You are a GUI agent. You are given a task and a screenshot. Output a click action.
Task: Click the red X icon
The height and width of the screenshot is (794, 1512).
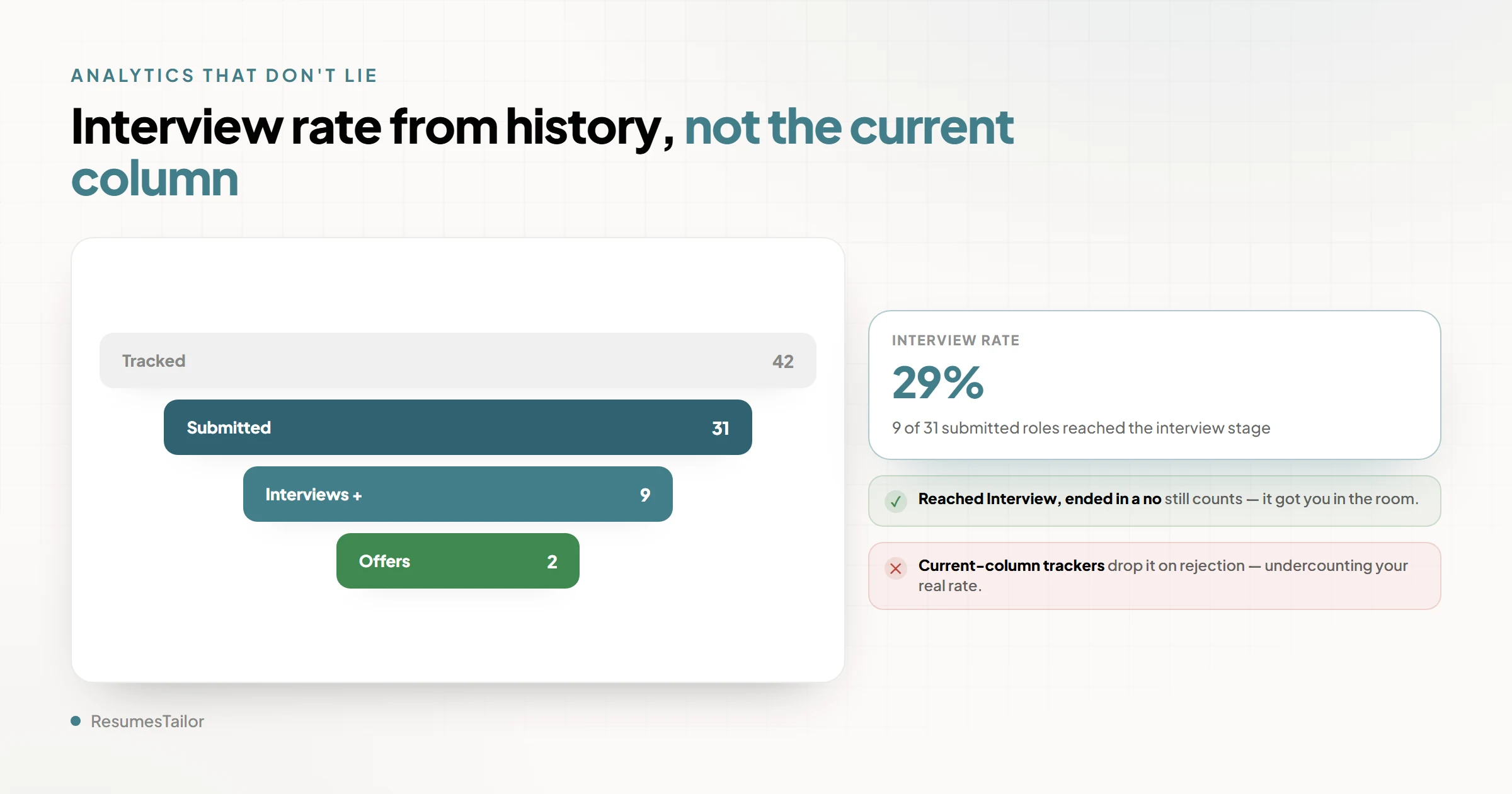(895, 568)
